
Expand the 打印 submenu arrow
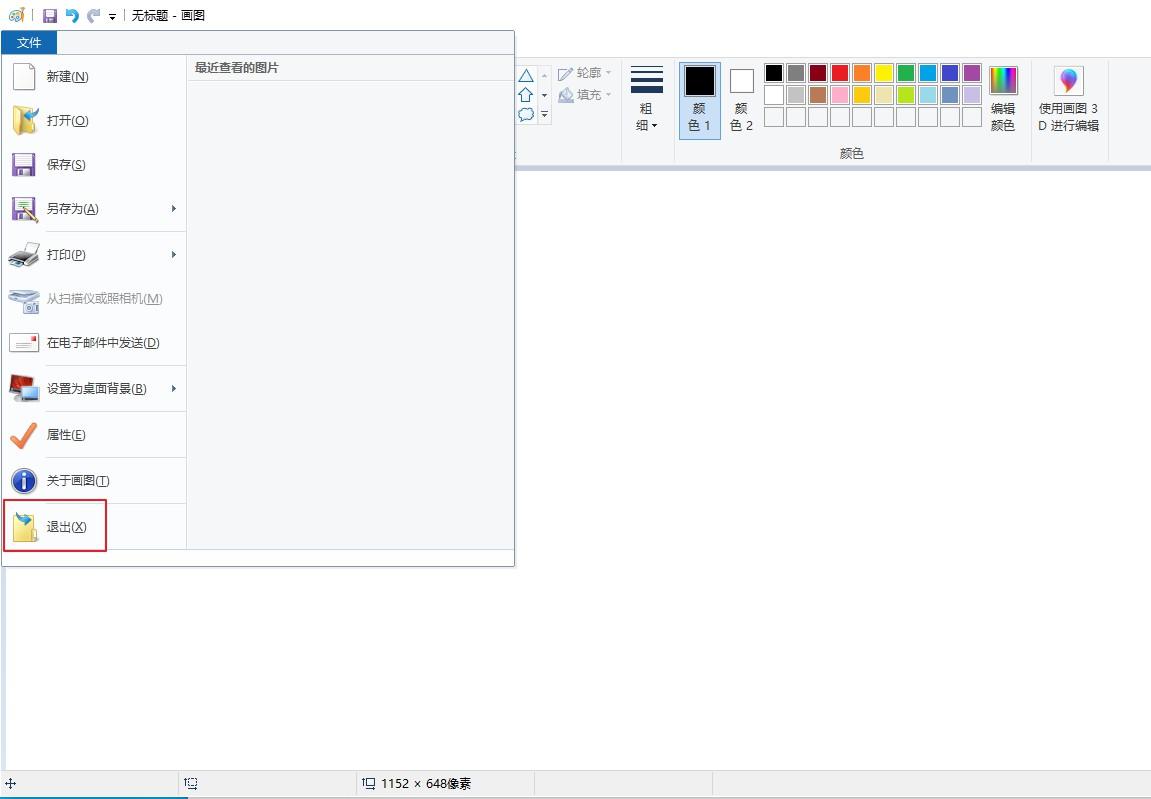click(x=174, y=254)
